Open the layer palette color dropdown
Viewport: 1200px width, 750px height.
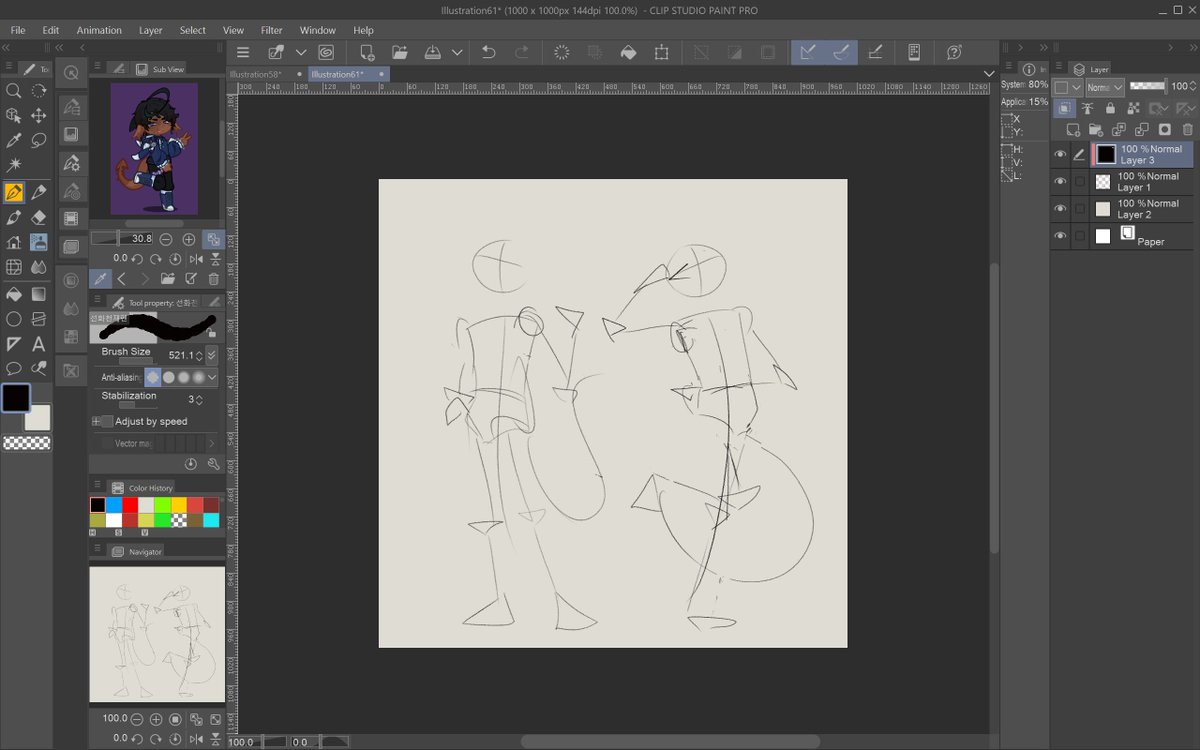tap(1068, 87)
